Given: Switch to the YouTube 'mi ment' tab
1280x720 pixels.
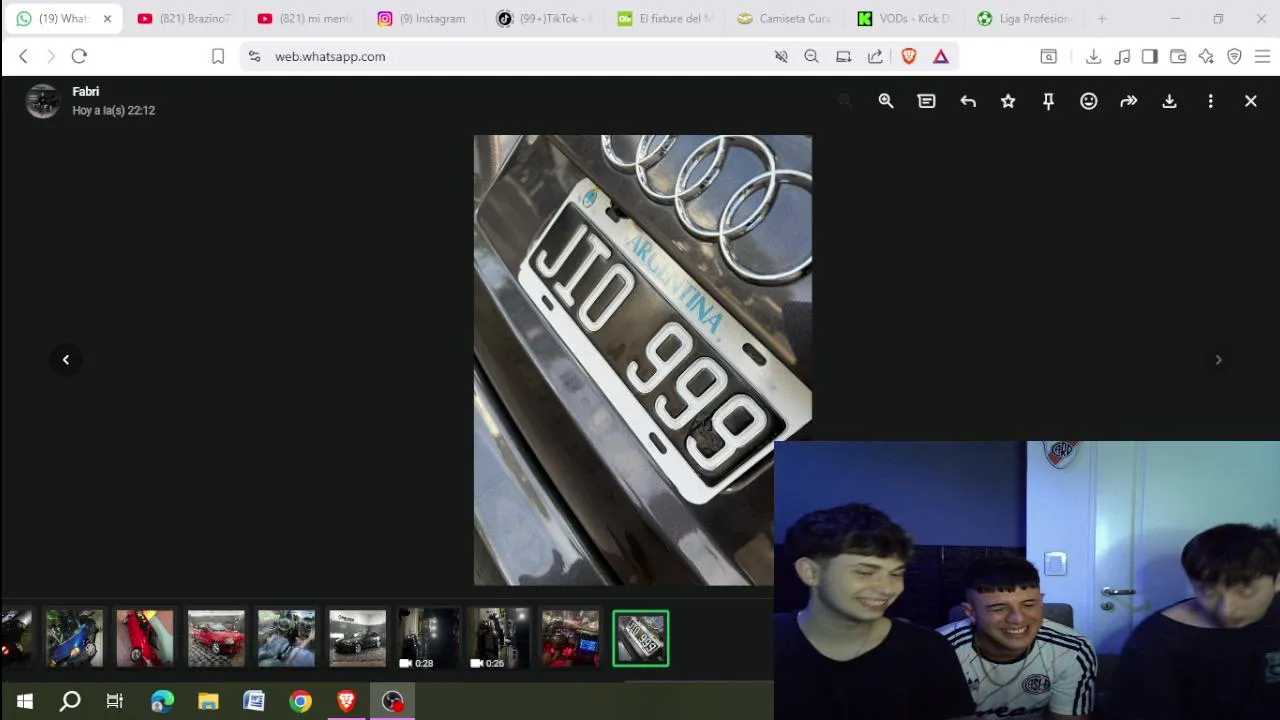Looking at the screenshot, I should [305, 19].
